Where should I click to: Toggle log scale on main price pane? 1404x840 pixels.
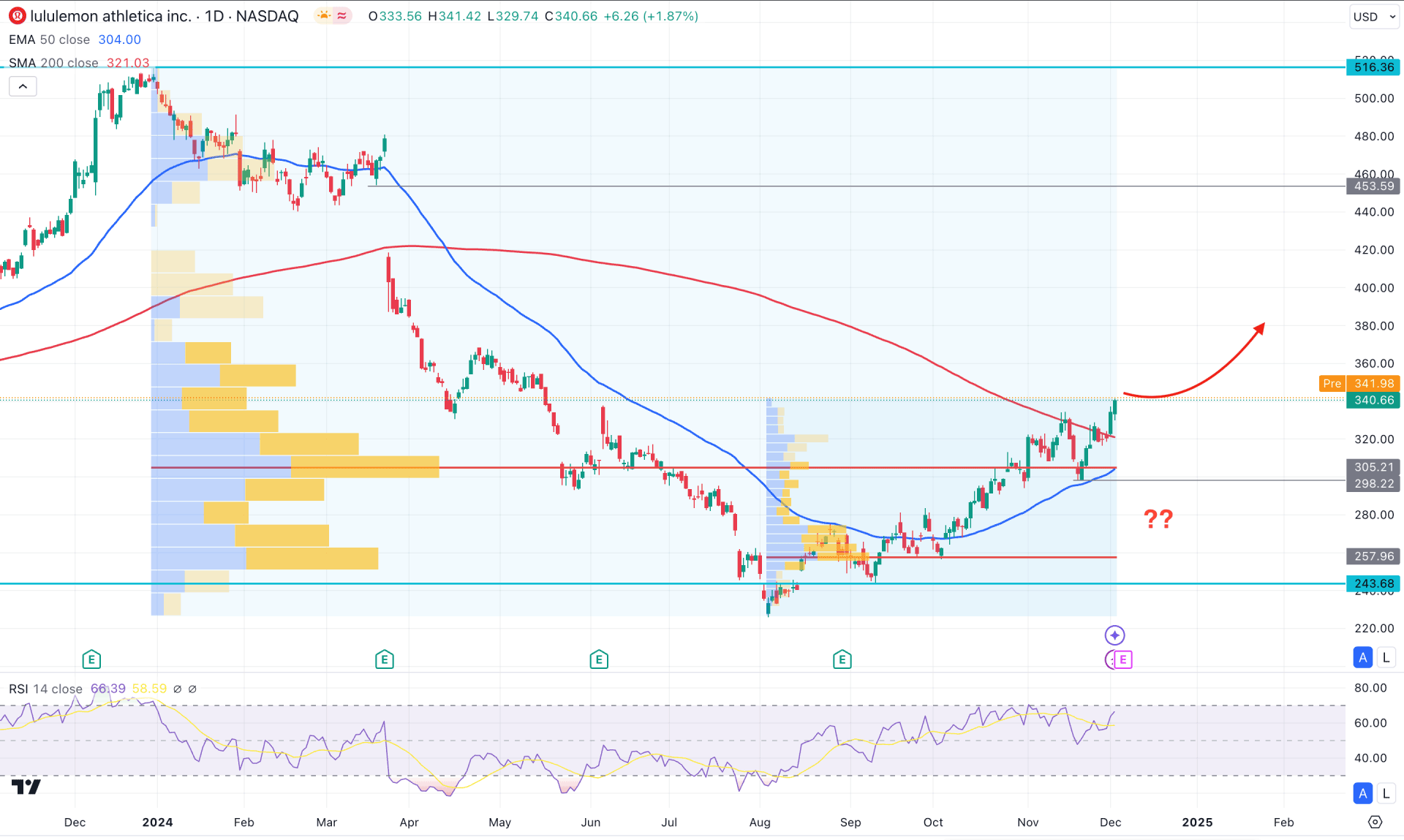pyautogui.click(x=1386, y=657)
